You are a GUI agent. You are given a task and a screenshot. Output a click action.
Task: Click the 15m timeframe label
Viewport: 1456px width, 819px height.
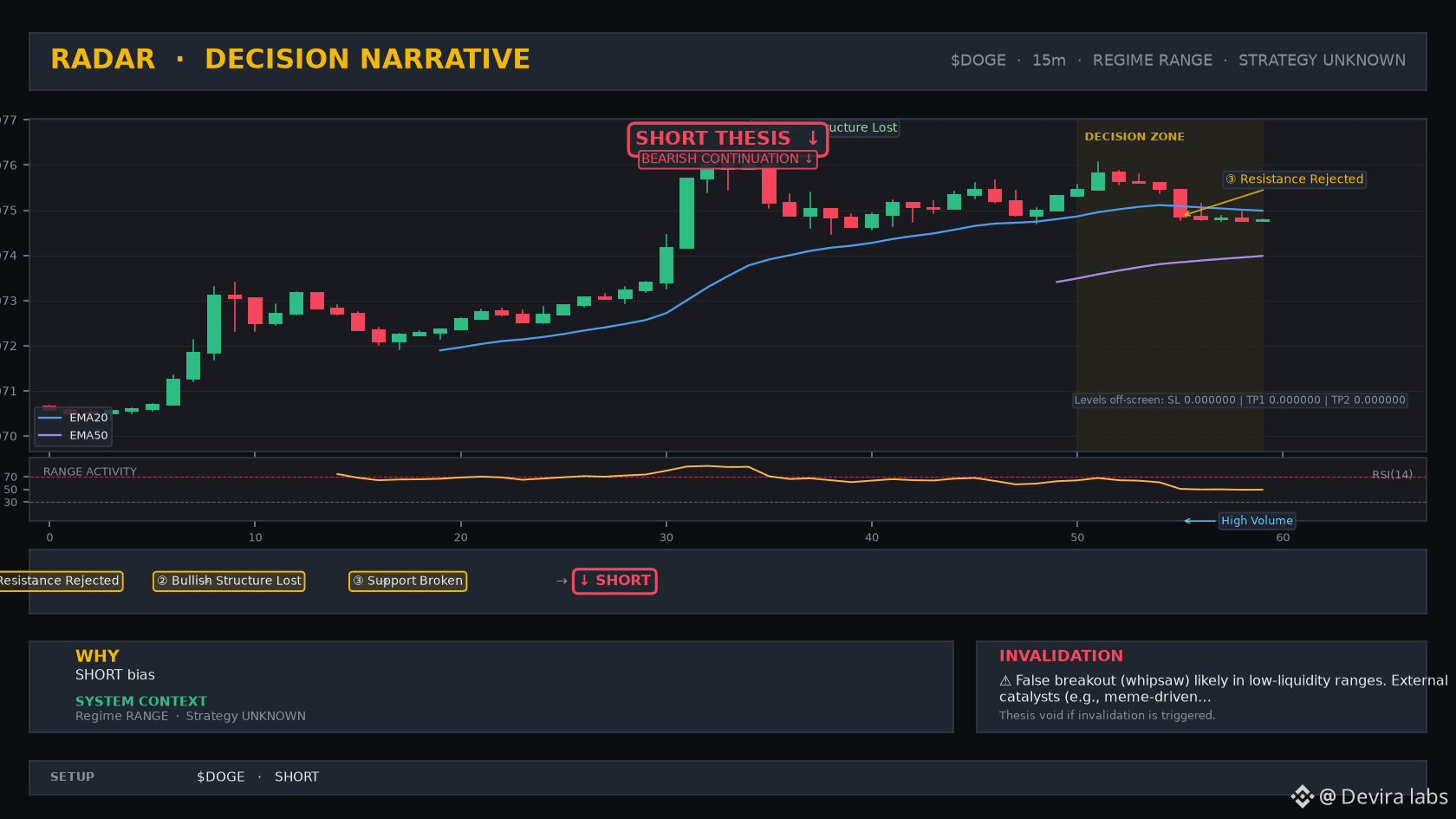click(1049, 61)
